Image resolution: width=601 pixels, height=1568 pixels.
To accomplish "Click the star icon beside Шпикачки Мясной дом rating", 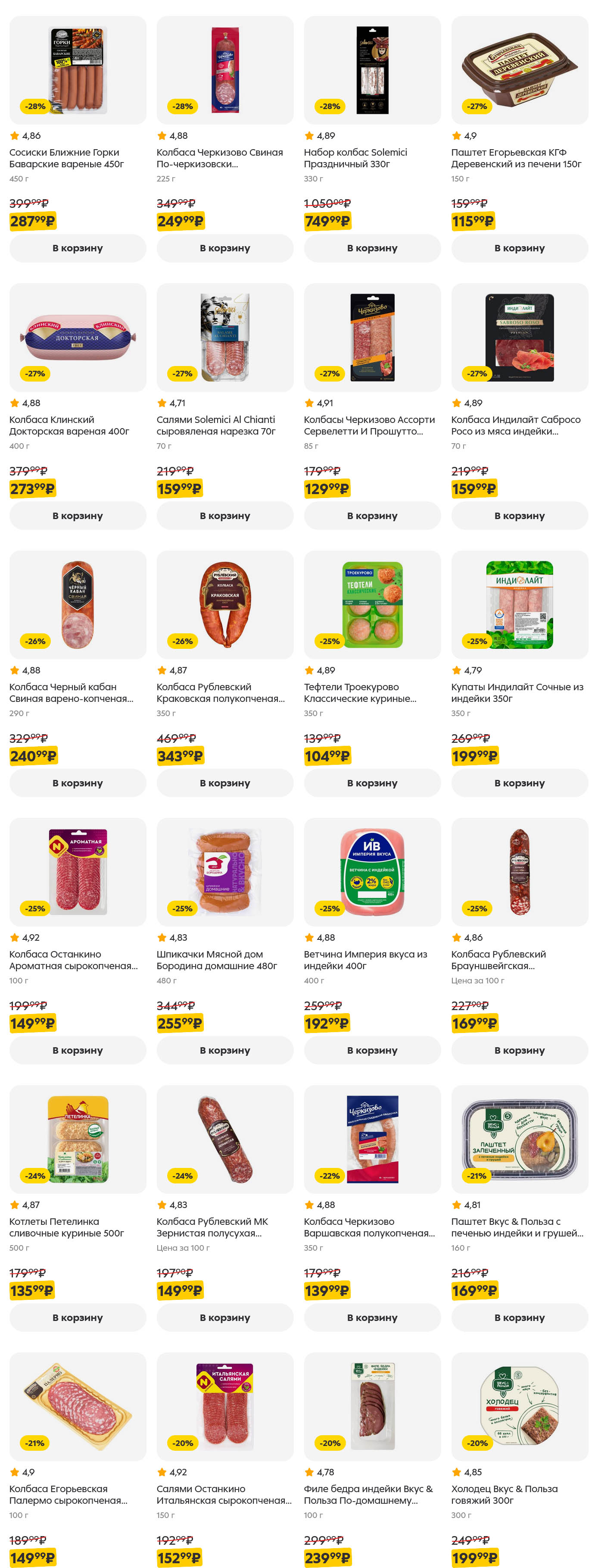I will pyautogui.click(x=162, y=937).
